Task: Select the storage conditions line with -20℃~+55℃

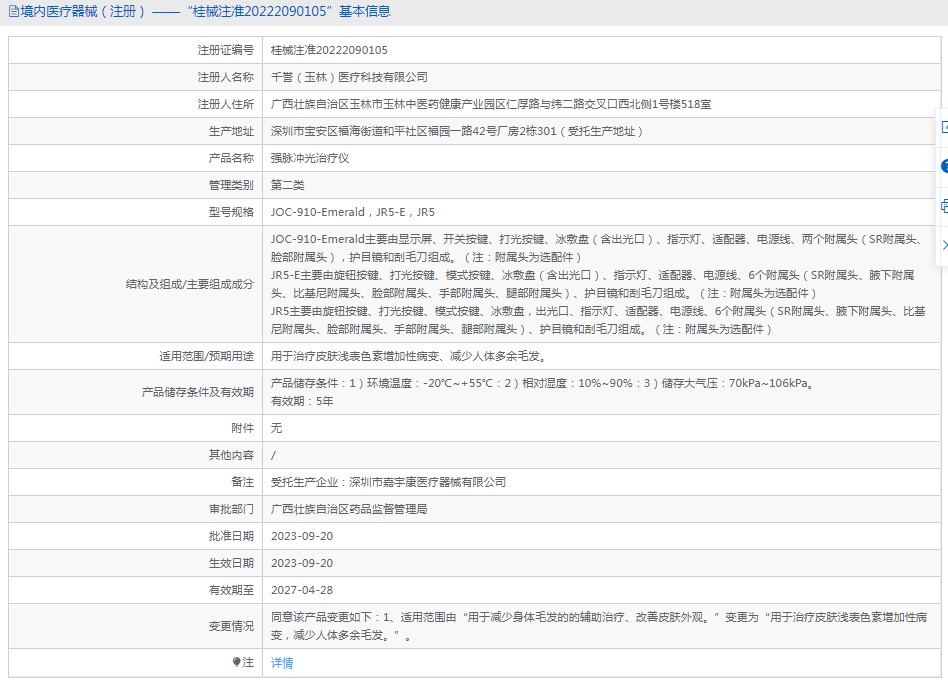Action: 544,383
